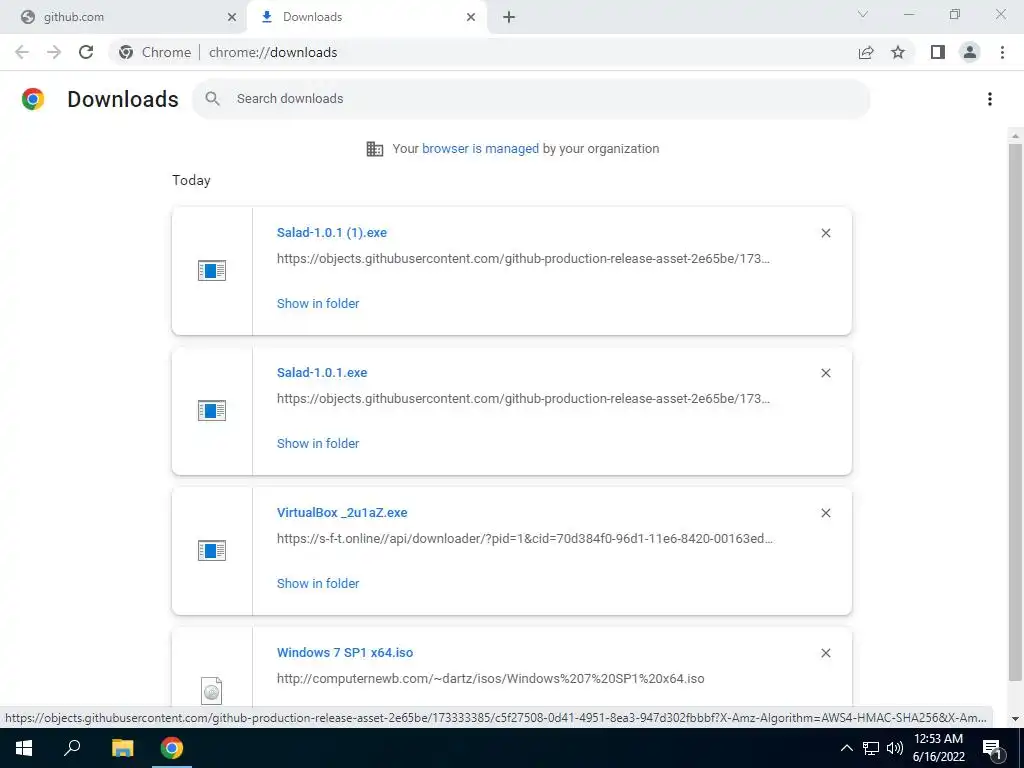Remove VirtualBox _2u1aZ.exe from the list
Image resolution: width=1024 pixels, height=768 pixels.
click(x=825, y=513)
